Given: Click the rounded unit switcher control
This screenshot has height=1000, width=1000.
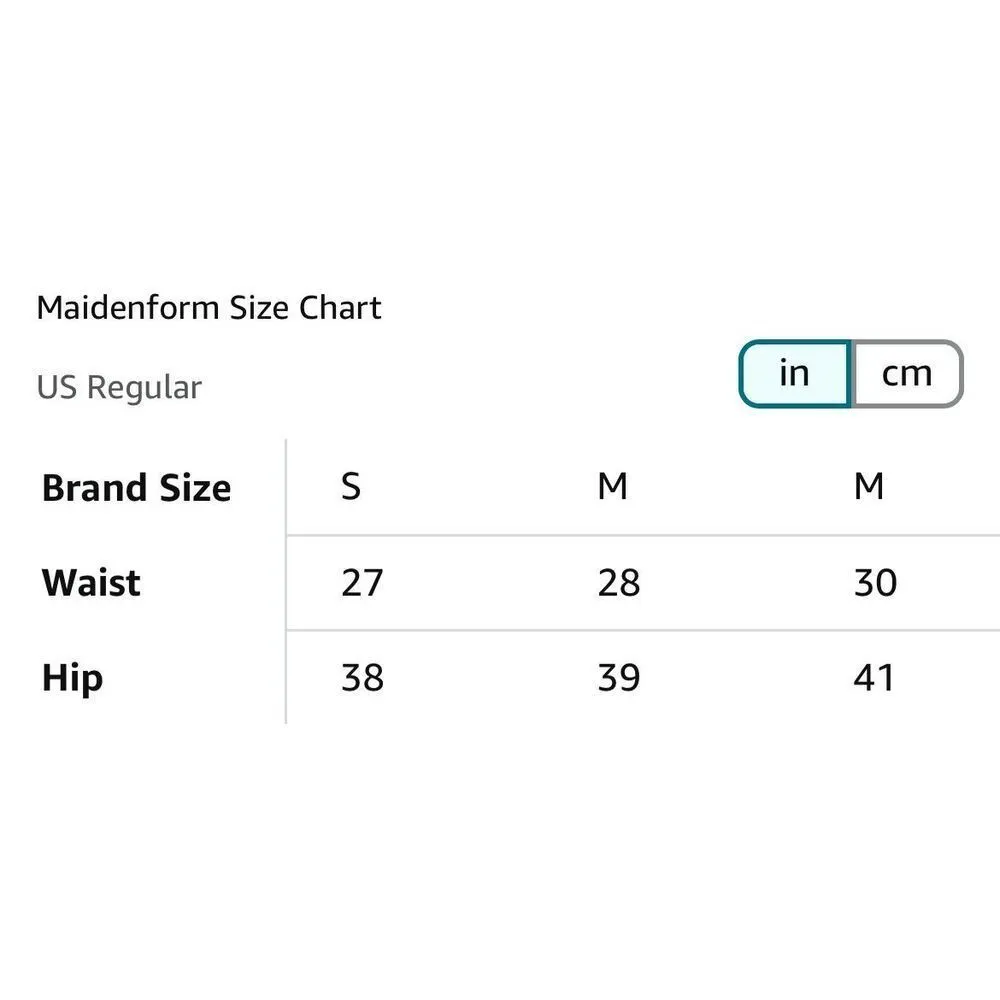Looking at the screenshot, I should (x=850, y=372).
